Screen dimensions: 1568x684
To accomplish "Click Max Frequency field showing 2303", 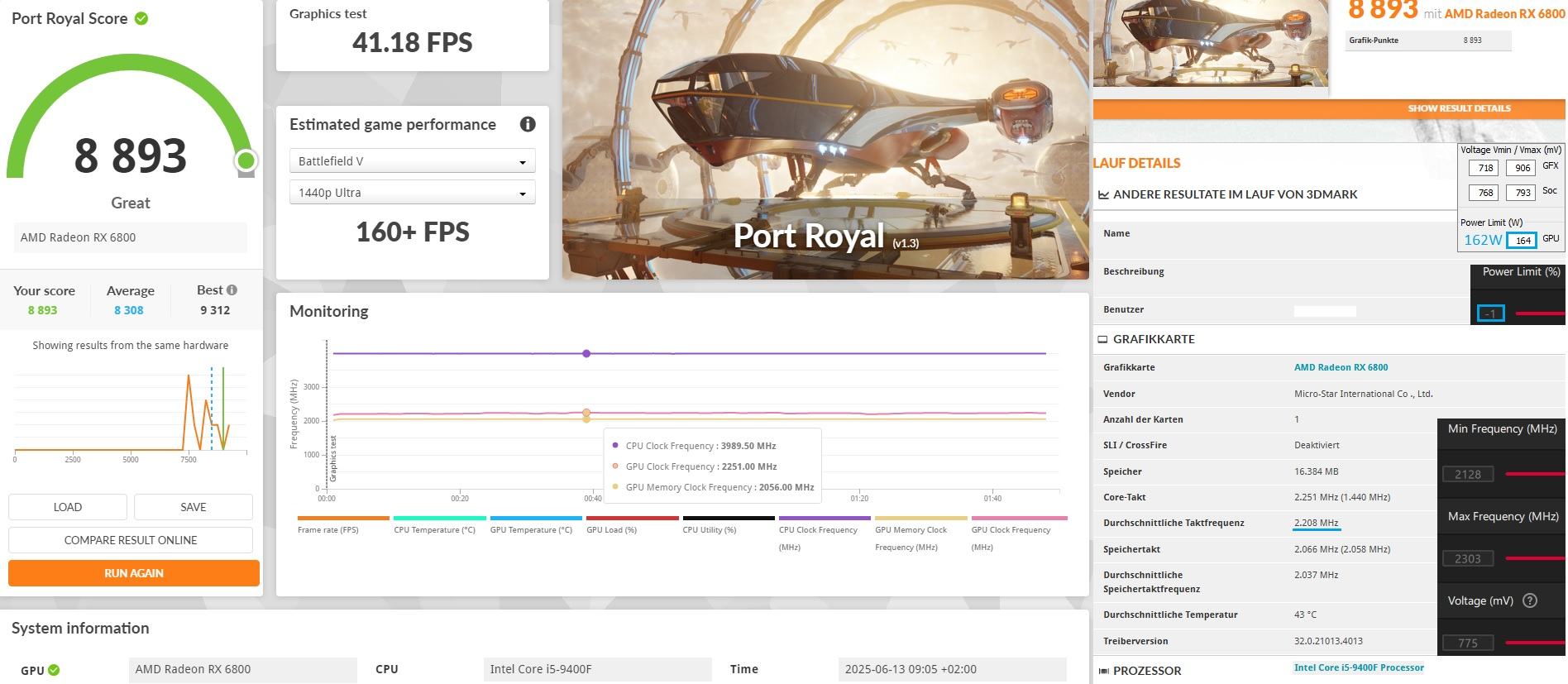I will pos(1468,558).
